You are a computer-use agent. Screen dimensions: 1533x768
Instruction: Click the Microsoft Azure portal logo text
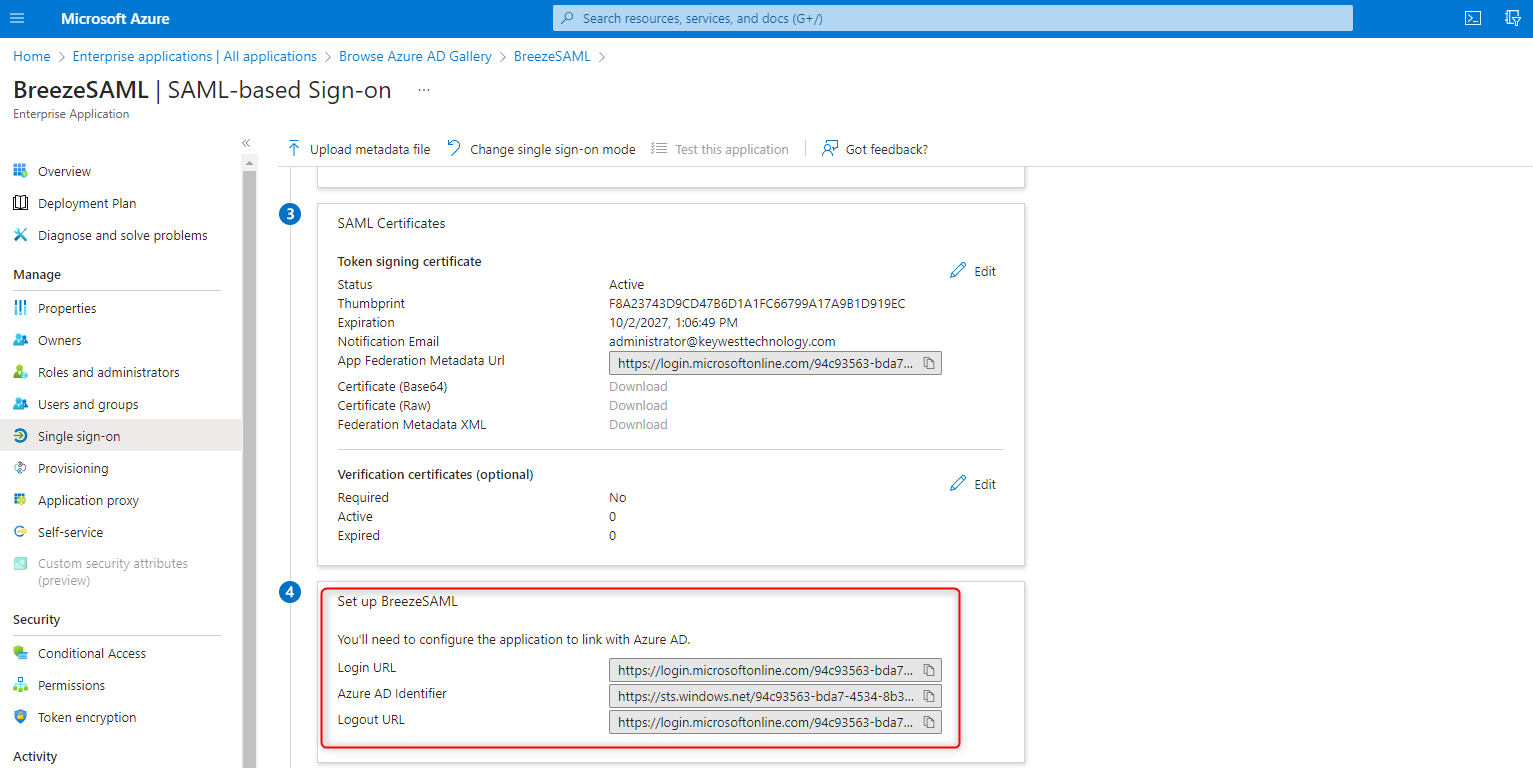pos(115,18)
